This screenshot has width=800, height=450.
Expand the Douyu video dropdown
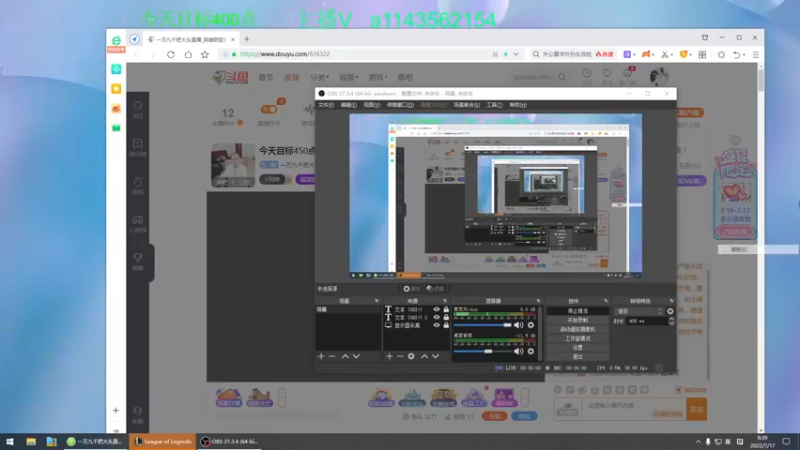tap(348, 77)
